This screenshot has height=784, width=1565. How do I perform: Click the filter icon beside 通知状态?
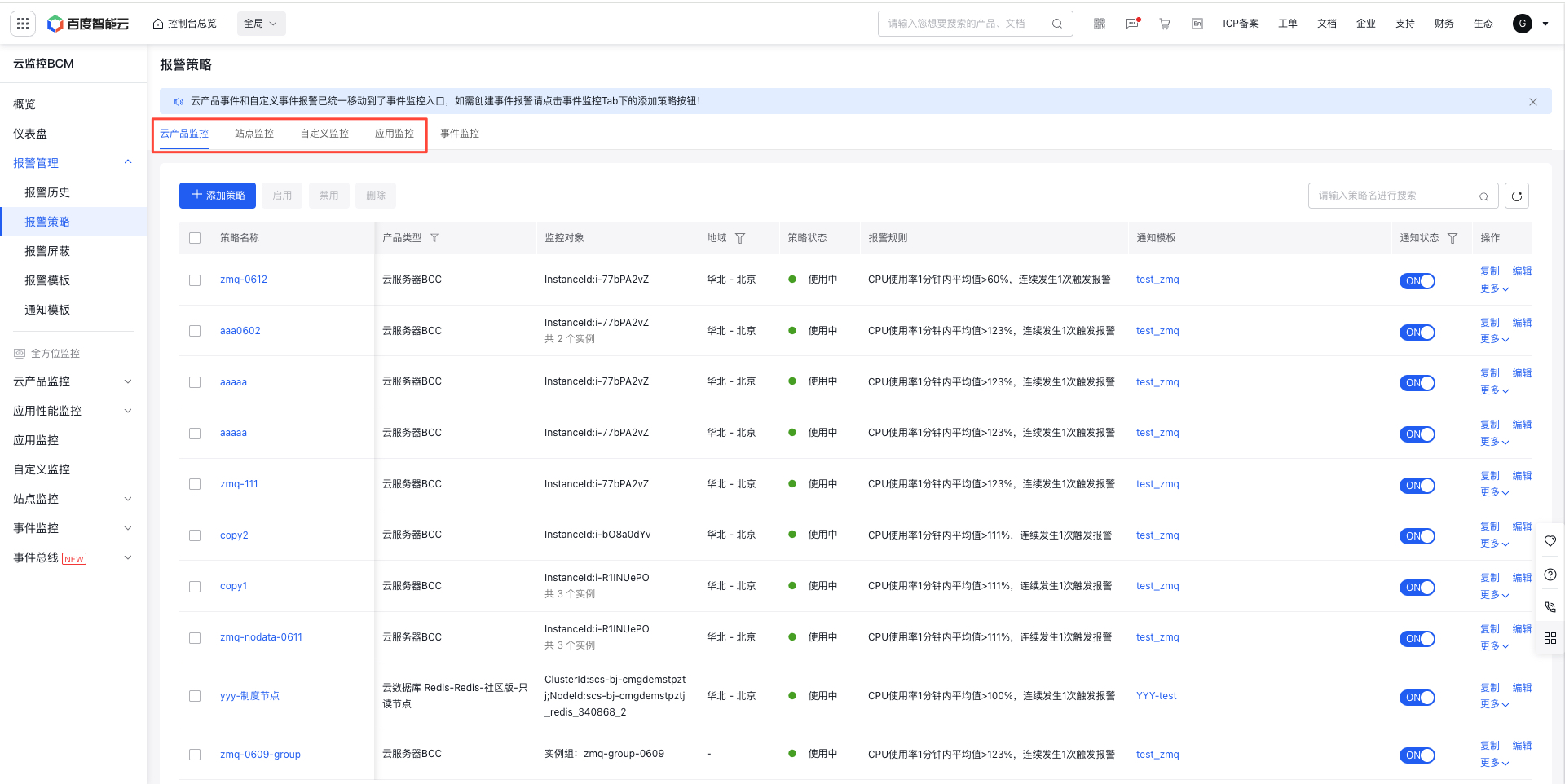click(1453, 238)
